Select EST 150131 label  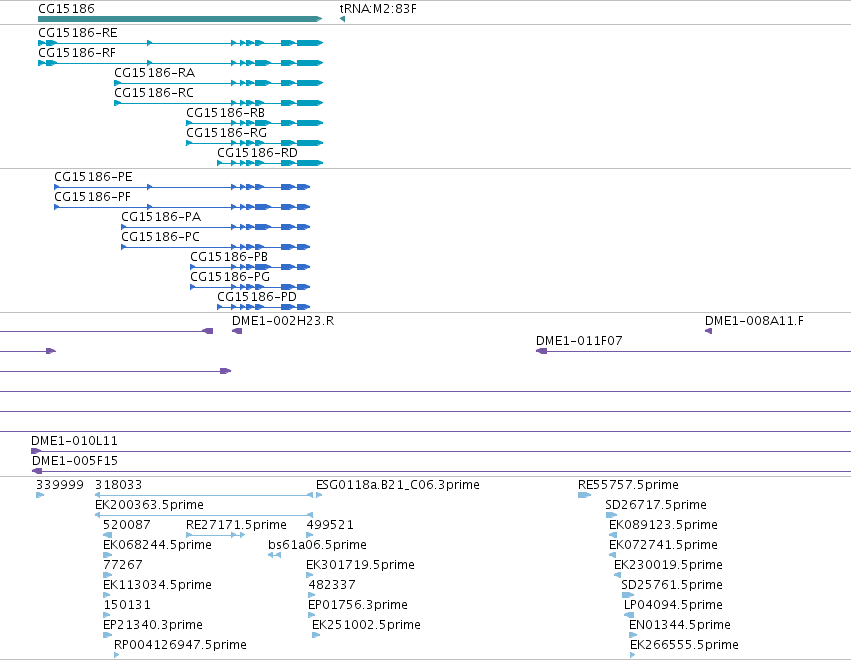click(x=126, y=605)
